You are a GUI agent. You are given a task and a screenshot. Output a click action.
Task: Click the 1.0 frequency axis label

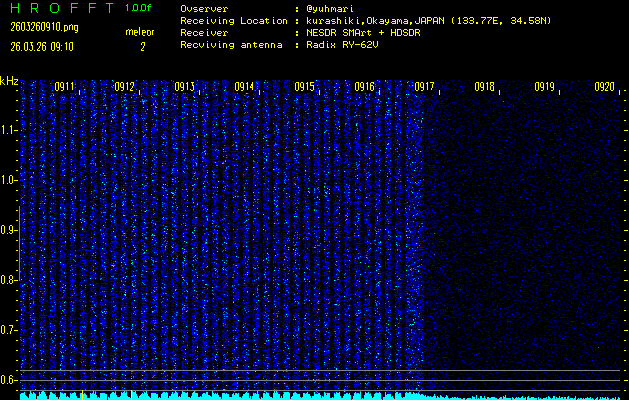click(x=8, y=180)
